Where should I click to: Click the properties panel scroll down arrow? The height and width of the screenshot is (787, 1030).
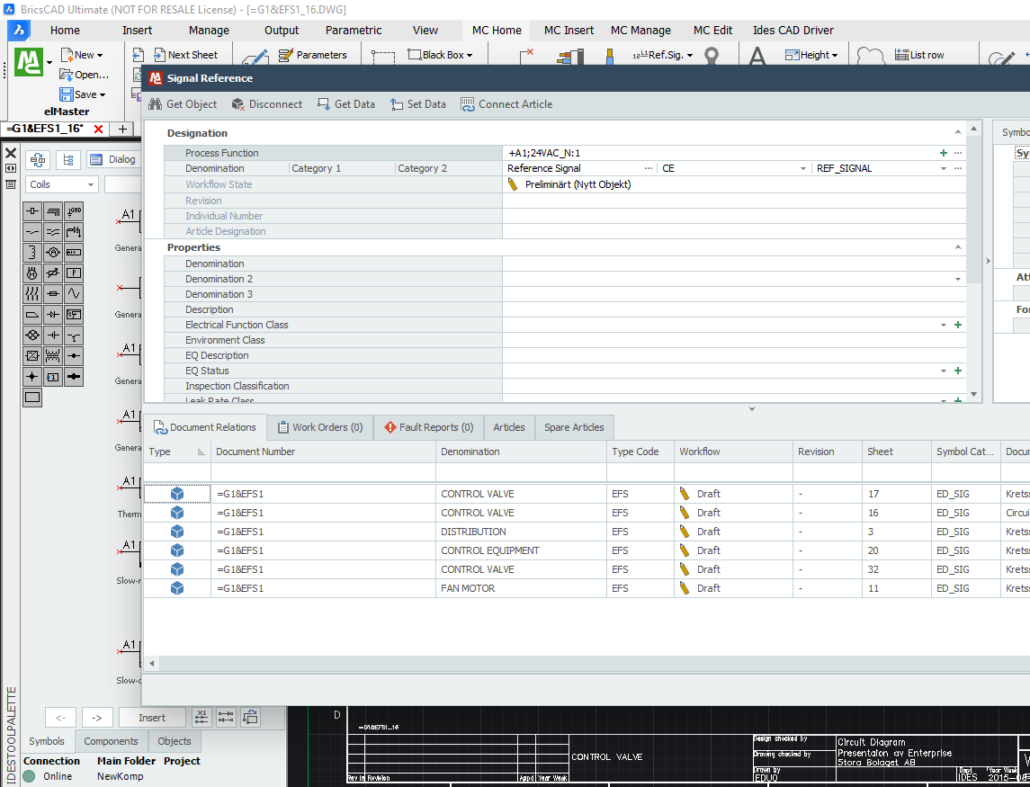[974, 394]
